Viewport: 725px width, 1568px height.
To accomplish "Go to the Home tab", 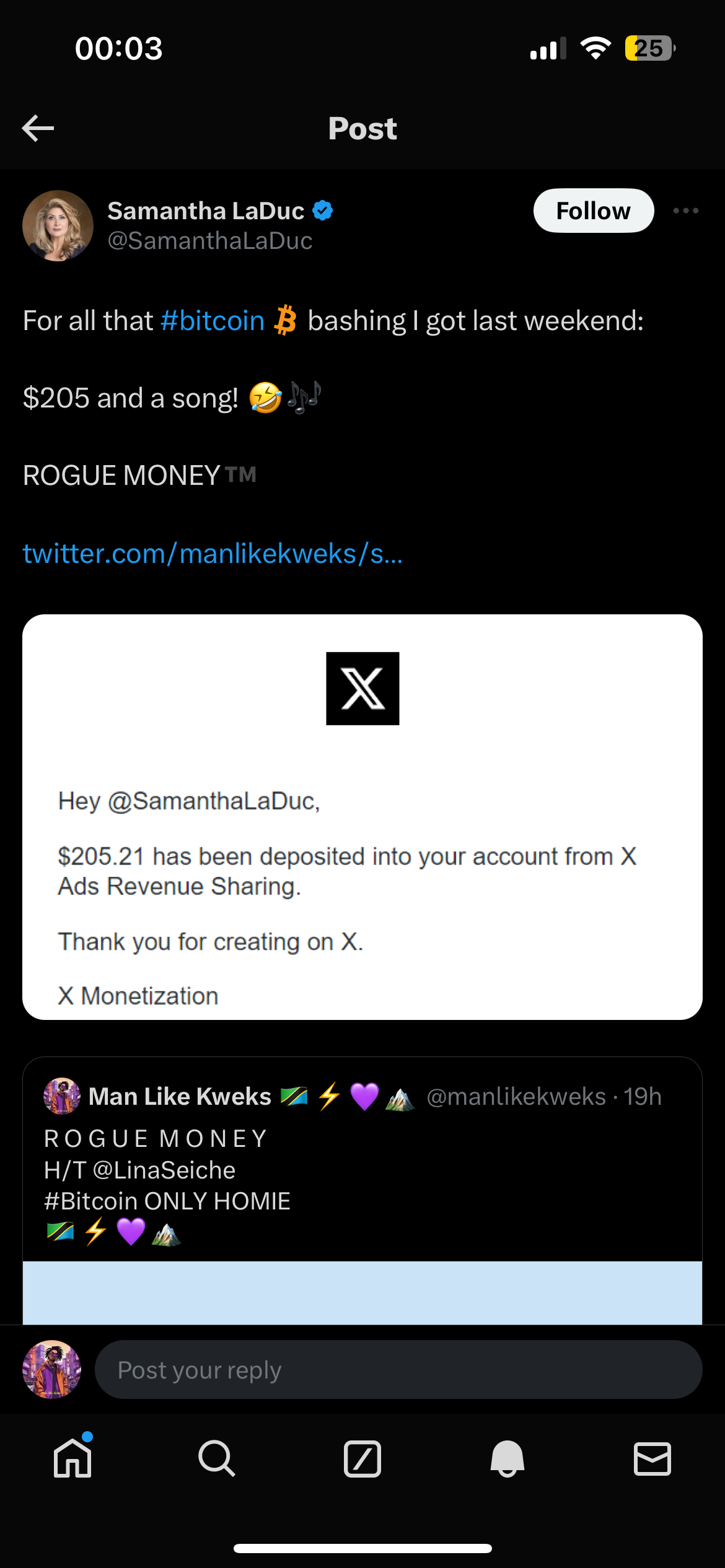I will 72,1459.
